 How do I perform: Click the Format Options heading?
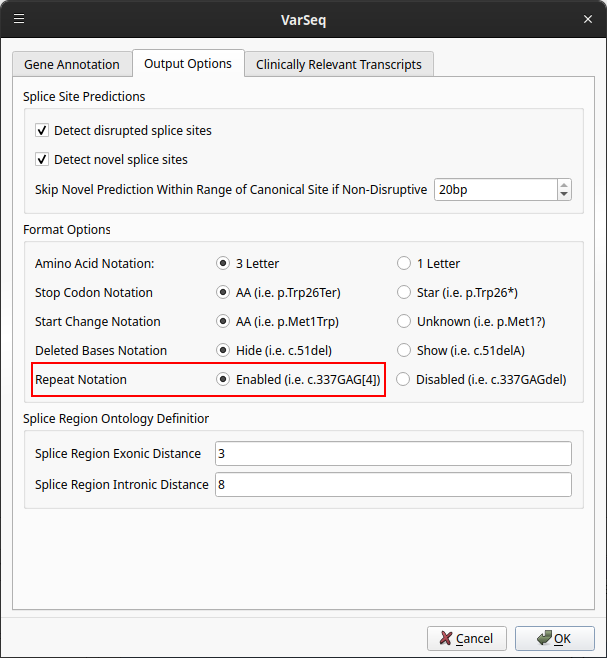tap(67, 230)
